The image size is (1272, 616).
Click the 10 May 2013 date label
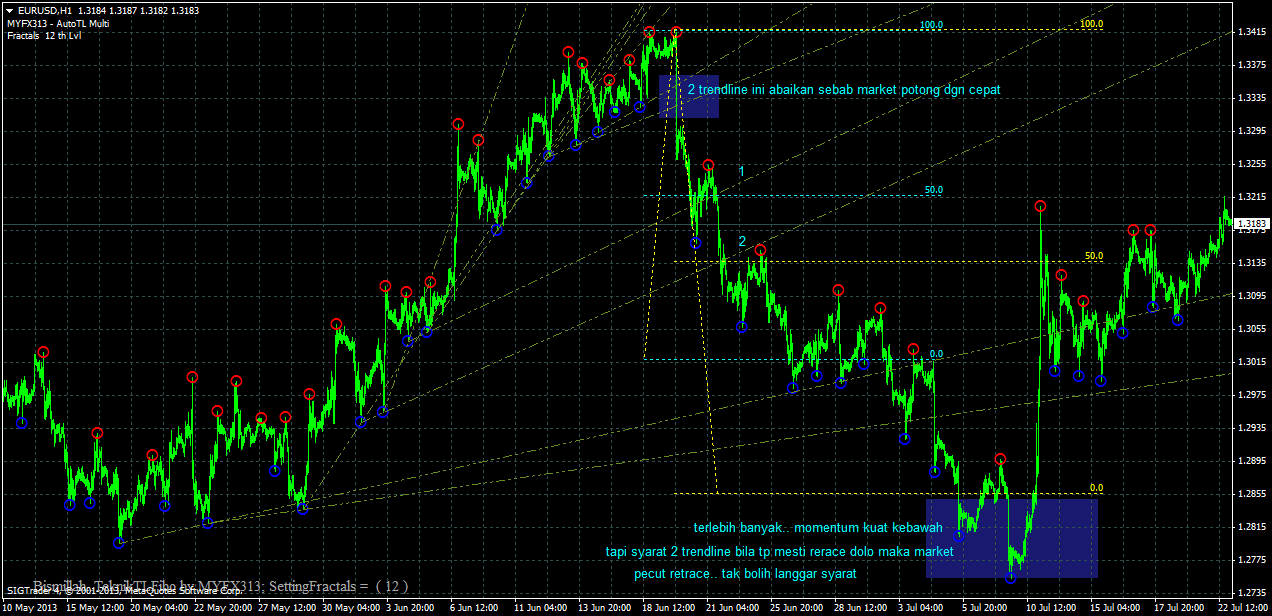click(31, 607)
